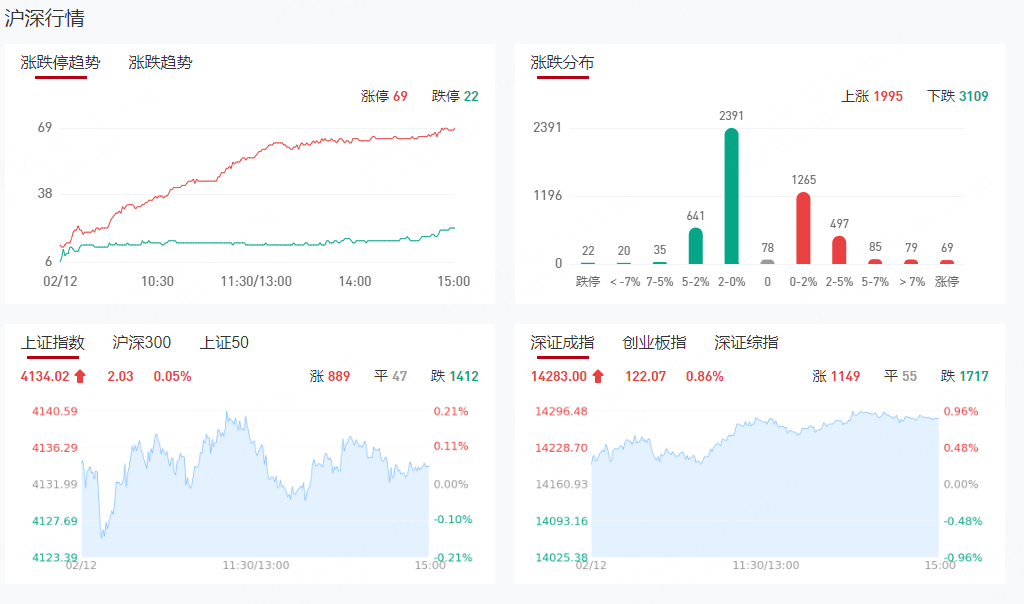
Task: Click the gray 78 flat bar
Action: (x=767, y=261)
